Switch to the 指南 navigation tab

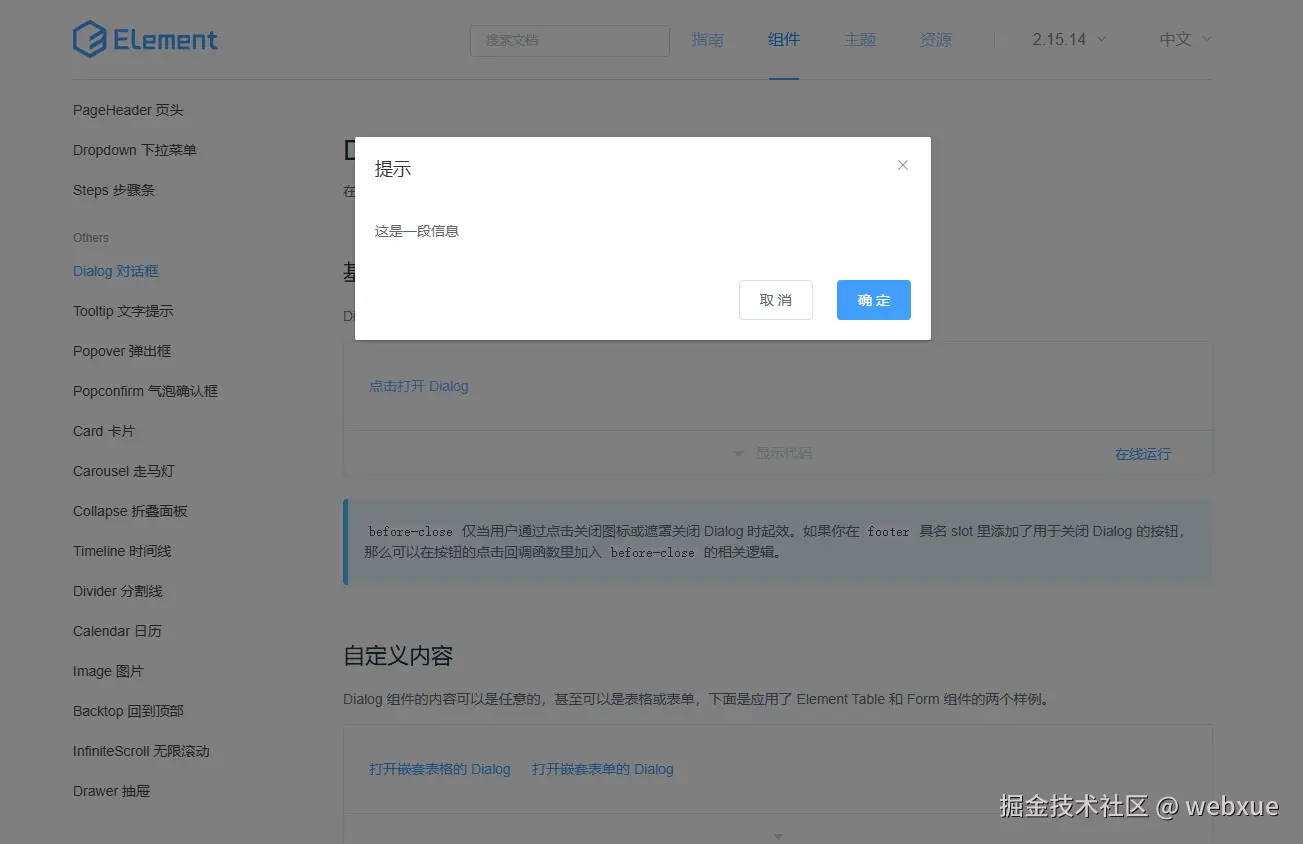click(x=707, y=39)
